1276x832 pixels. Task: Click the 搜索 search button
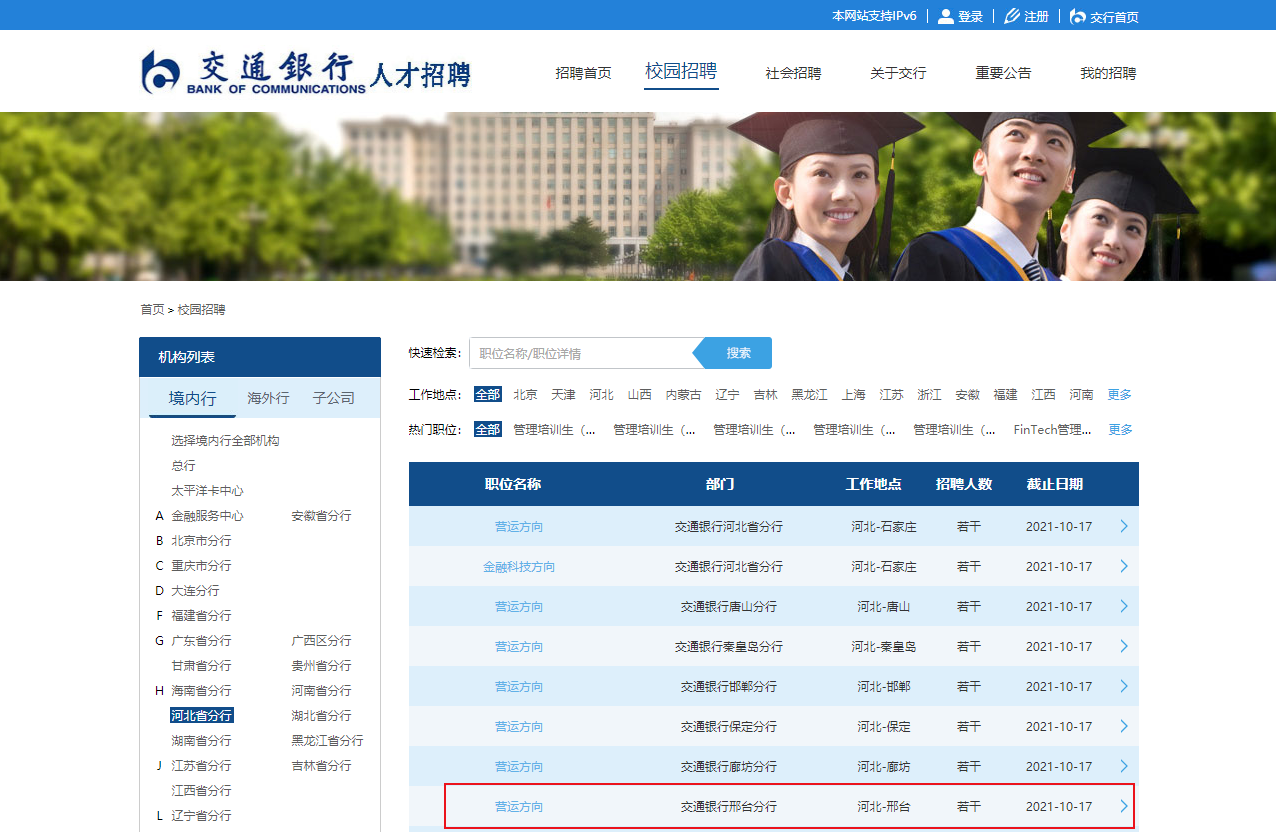coord(738,353)
